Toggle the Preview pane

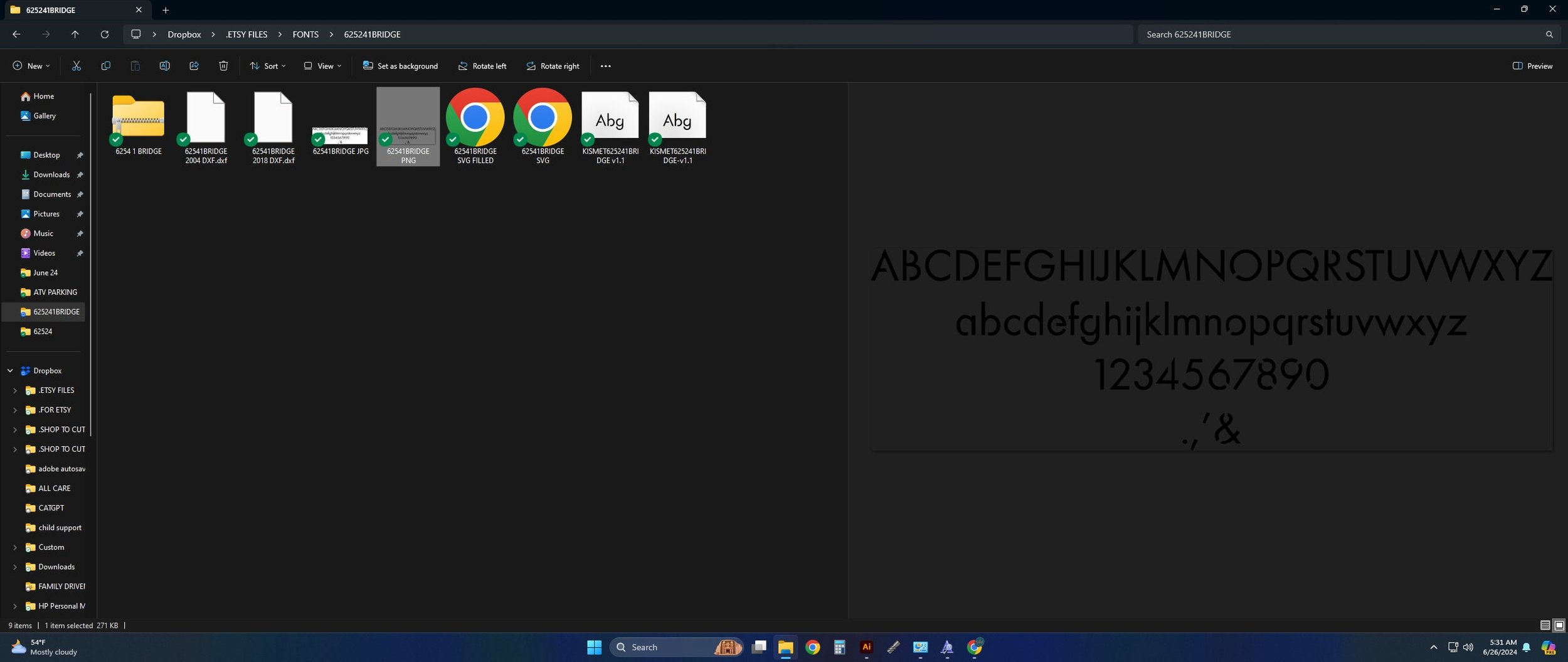tap(1532, 66)
